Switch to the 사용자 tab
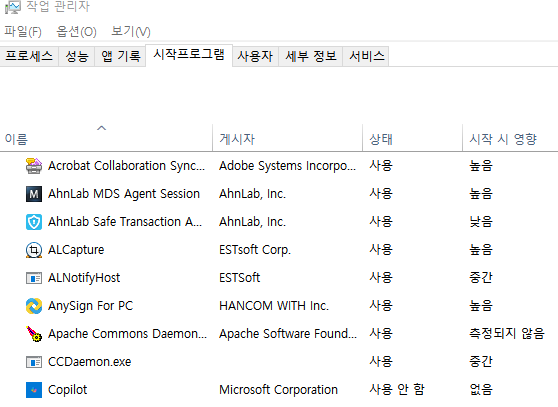This screenshot has height=407, width=558. 255,56
